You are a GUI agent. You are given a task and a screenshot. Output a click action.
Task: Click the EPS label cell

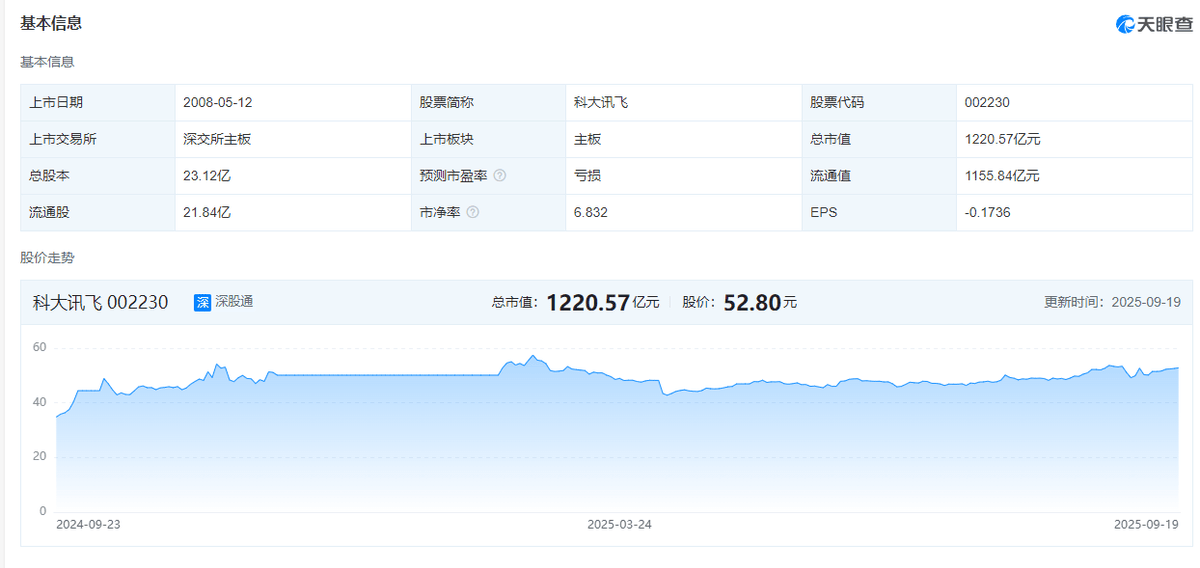click(879, 212)
